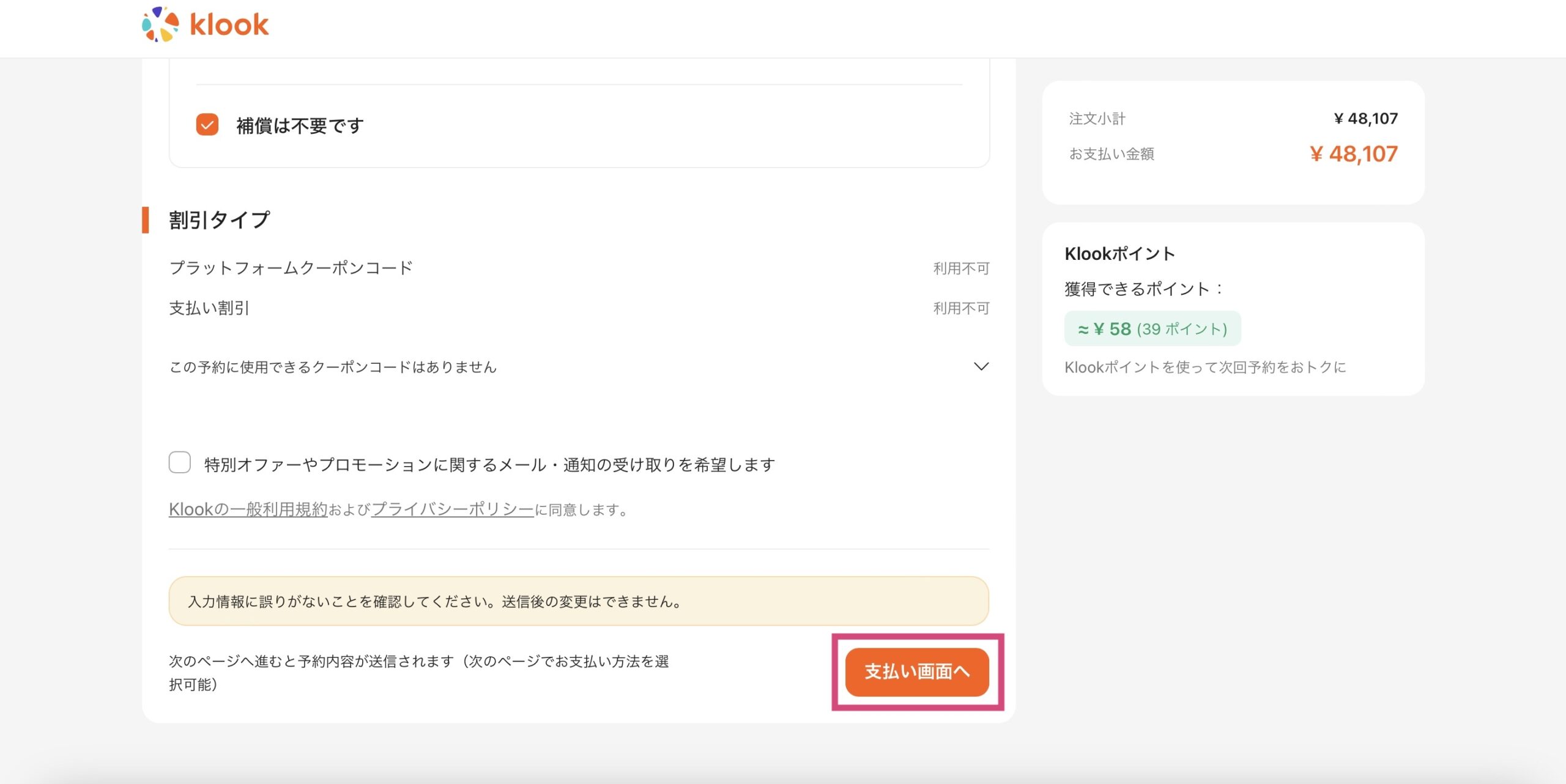Click the 支払い画面へ button

[x=917, y=671]
